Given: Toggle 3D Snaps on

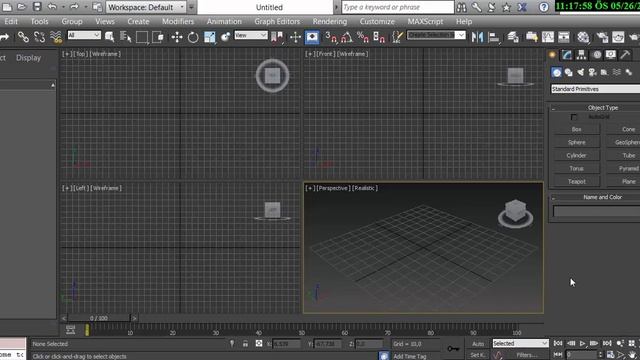Looking at the screenshot, I should [331, 37].
